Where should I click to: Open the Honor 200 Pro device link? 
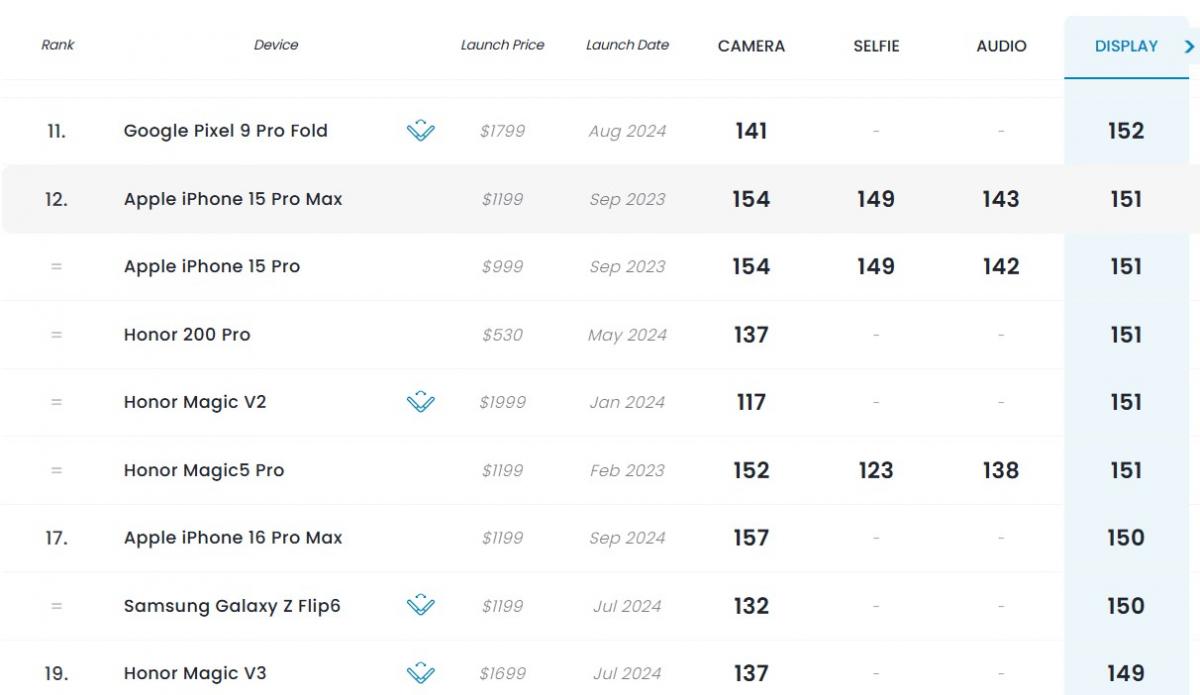point(187,335)
